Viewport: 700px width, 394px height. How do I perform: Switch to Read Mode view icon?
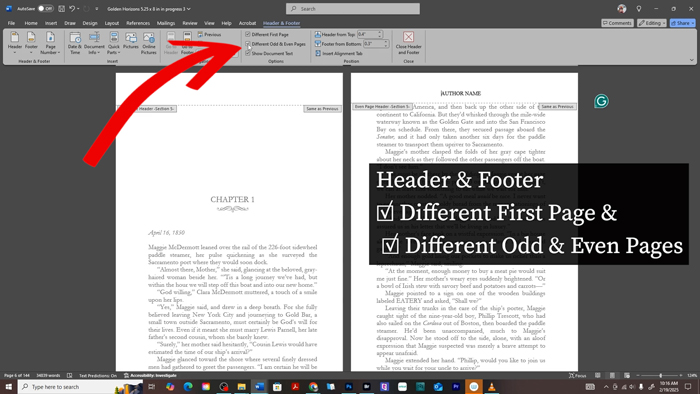coord(598,376)
